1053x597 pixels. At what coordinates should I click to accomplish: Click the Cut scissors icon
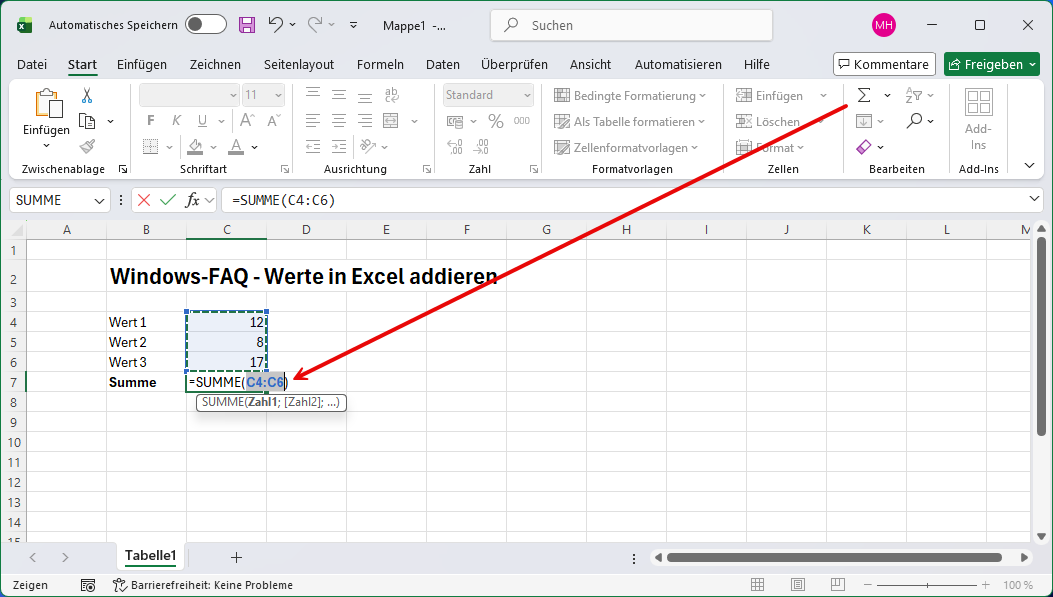coord(87,95)
